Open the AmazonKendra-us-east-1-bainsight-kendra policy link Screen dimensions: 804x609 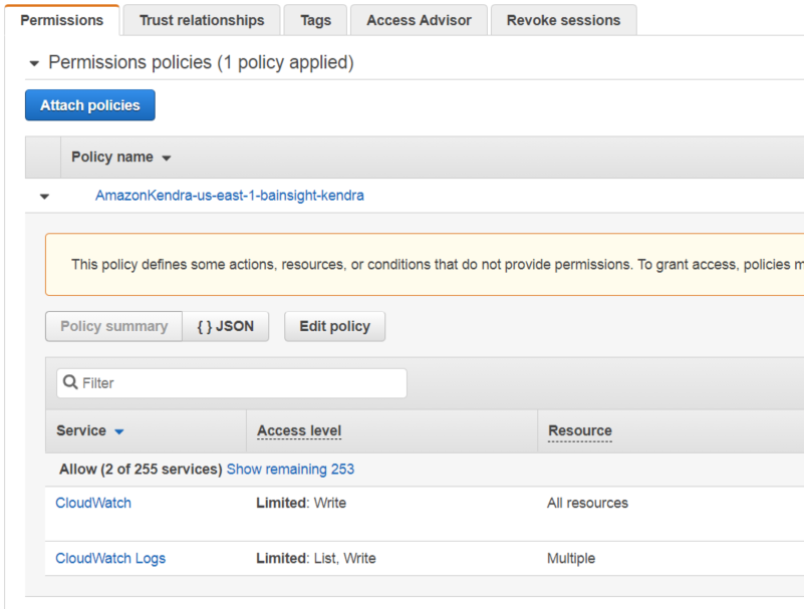coord(229,196)
